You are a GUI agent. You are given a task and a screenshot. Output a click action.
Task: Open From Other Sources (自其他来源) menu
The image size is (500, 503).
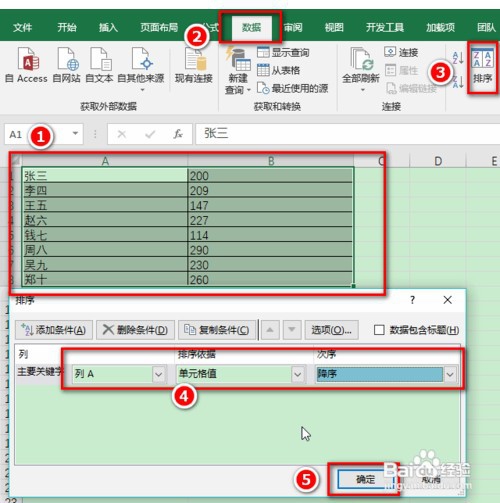click(x=141, y=69)
